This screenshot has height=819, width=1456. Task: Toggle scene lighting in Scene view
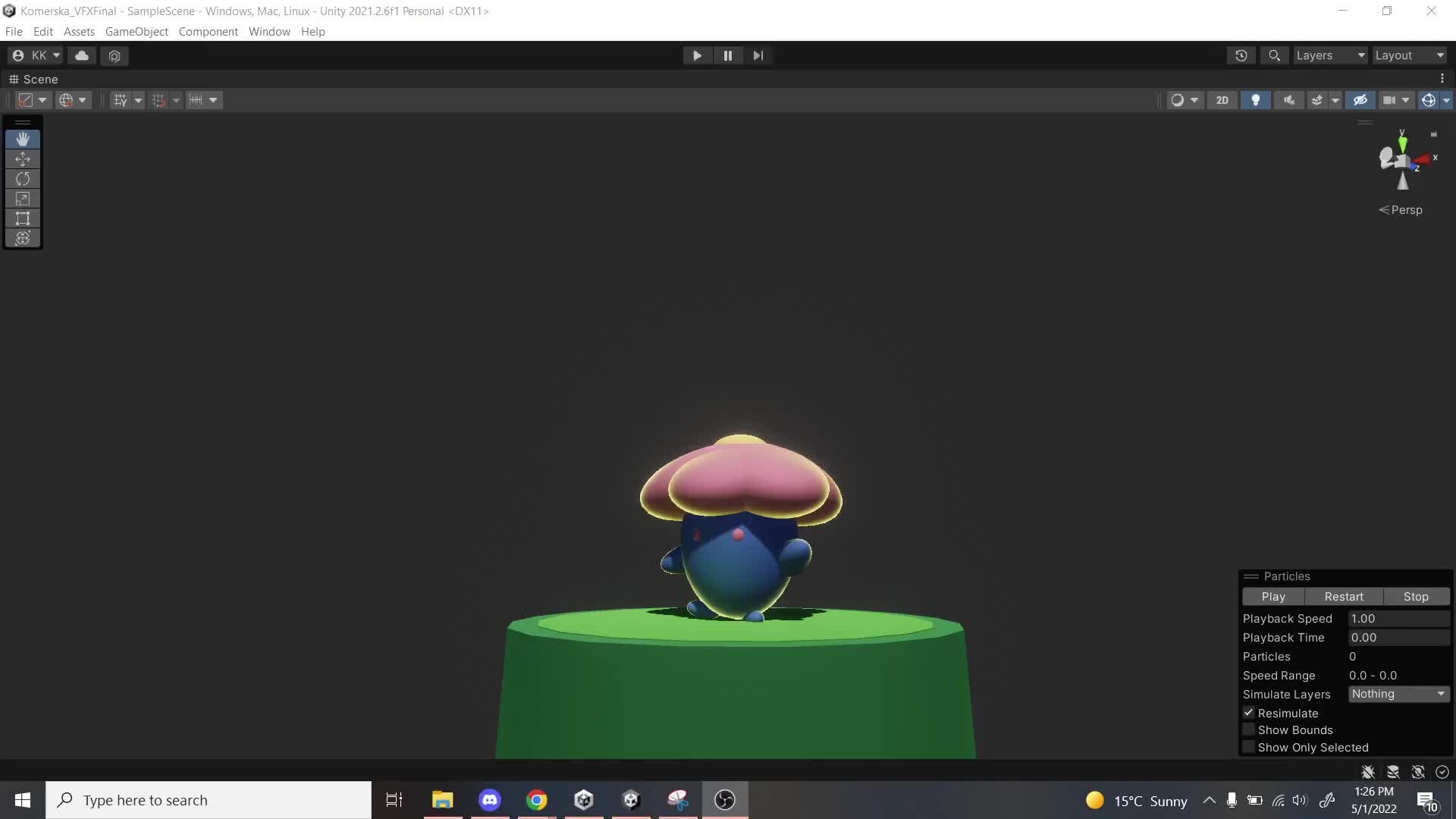coord(1255,99)
